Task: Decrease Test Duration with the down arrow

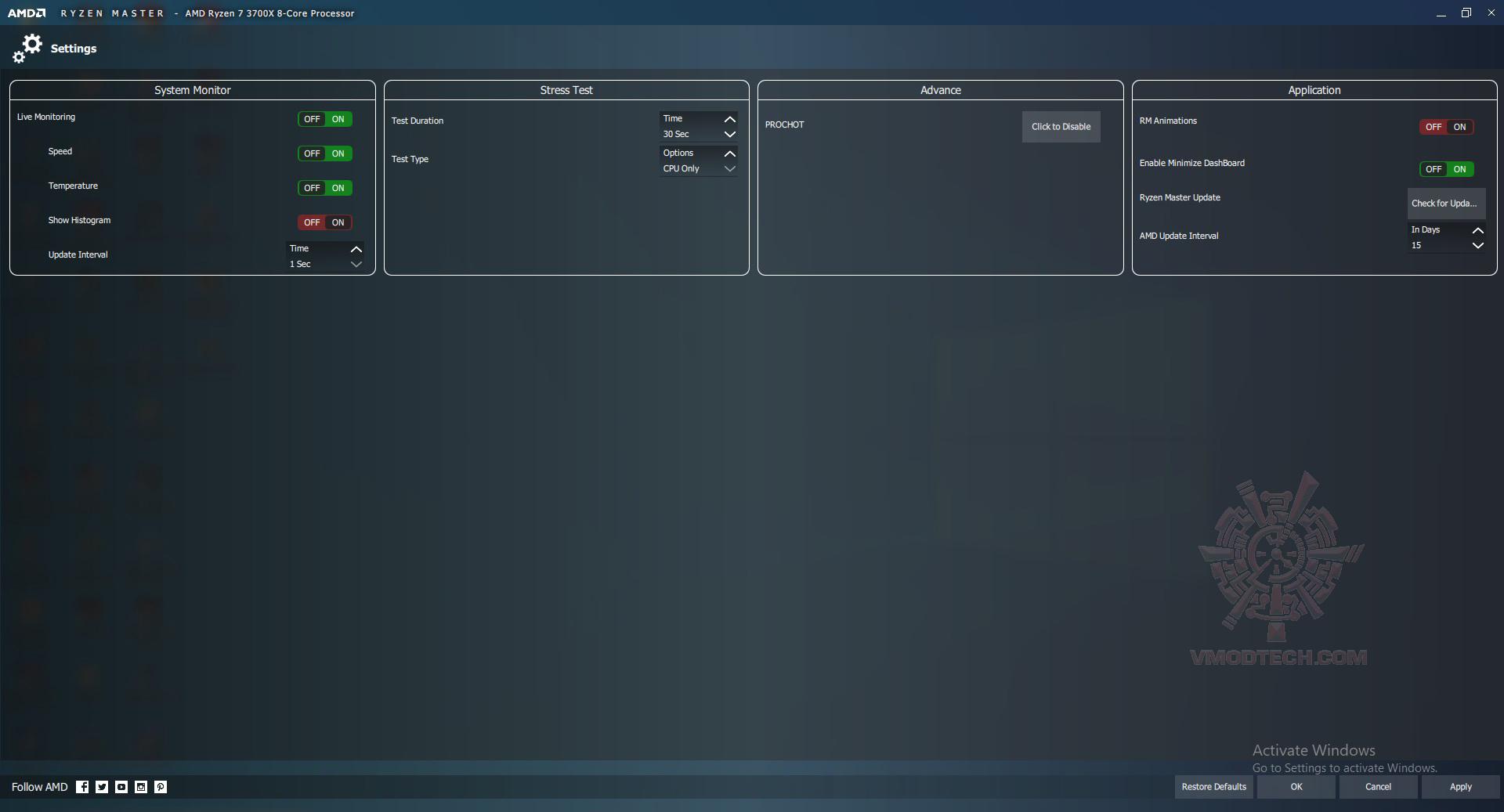Action: (730, 134)
